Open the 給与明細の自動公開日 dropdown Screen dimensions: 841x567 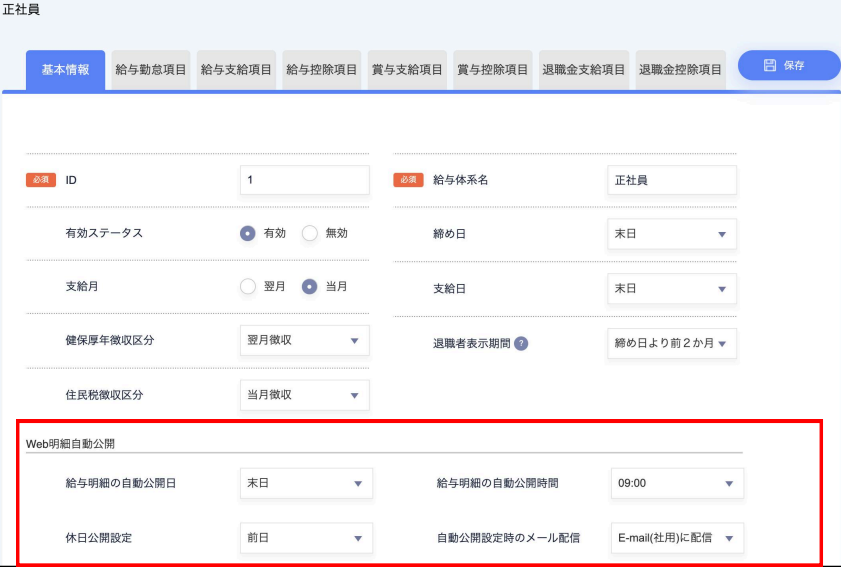(x=306, y=483)
